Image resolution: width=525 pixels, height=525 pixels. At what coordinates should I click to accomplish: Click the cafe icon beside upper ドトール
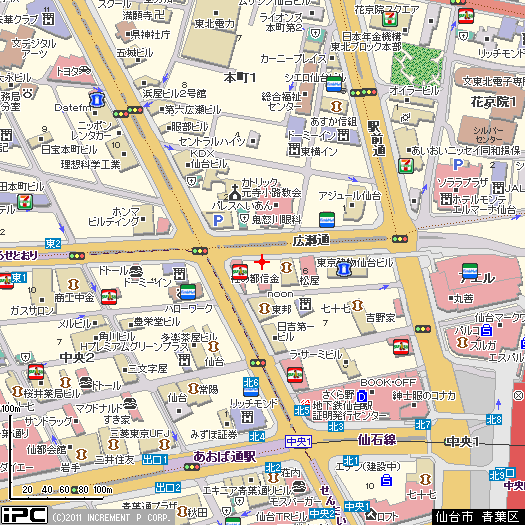click(x=136, y=271)
